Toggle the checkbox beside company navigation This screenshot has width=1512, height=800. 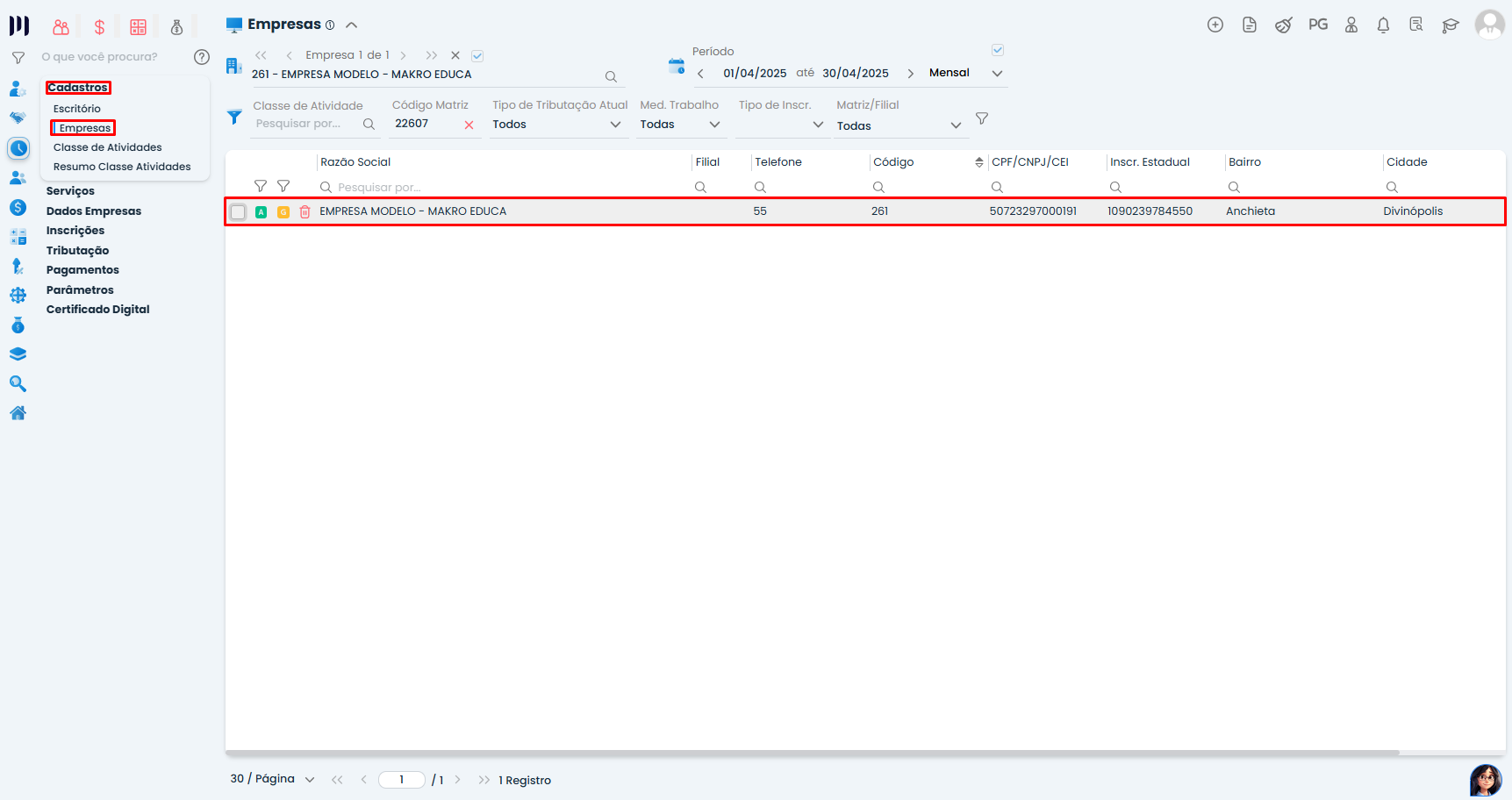click(x=477, y=56)
